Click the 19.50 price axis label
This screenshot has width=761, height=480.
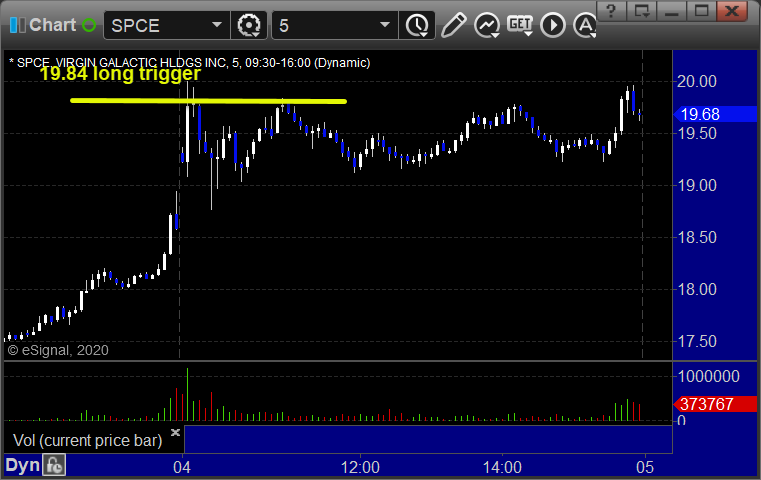pyautogui.click(x=697, y=133)
